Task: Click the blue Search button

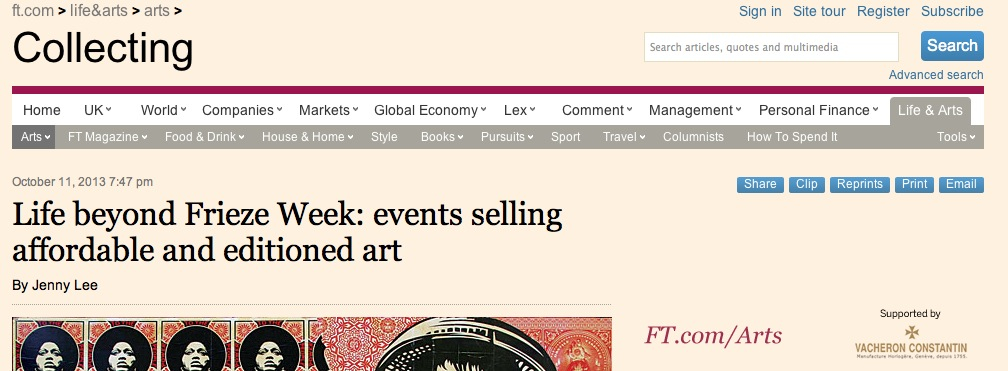Action: [x=952, y=46]
